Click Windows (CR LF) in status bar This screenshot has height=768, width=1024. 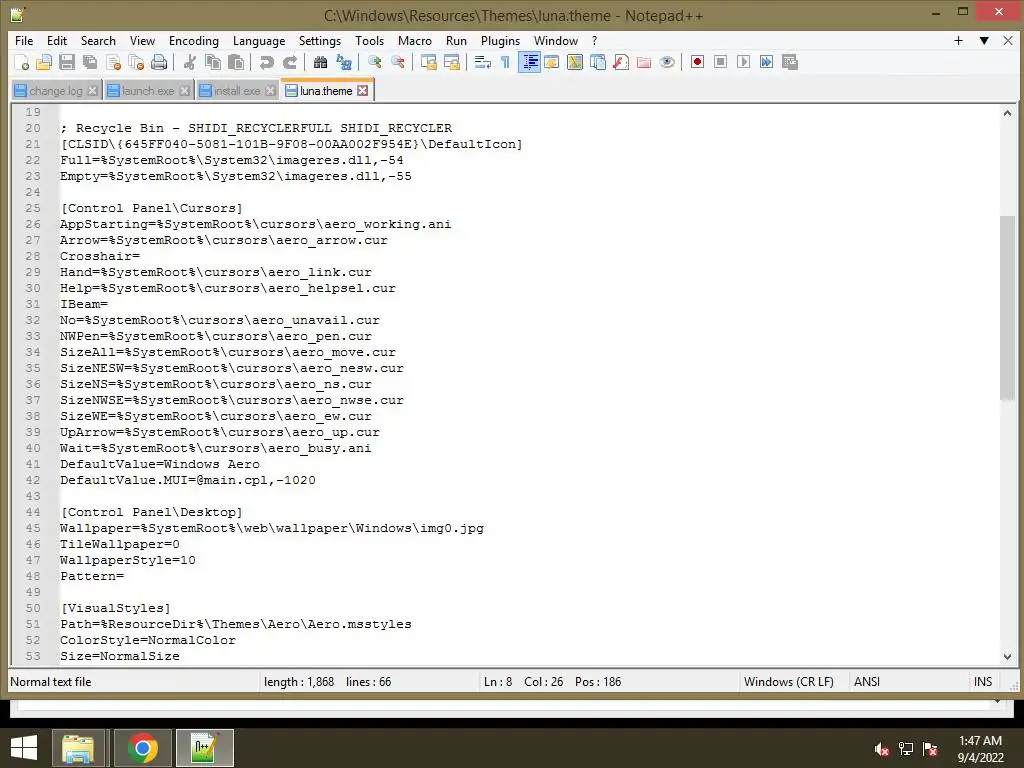(x=789, y=682)
